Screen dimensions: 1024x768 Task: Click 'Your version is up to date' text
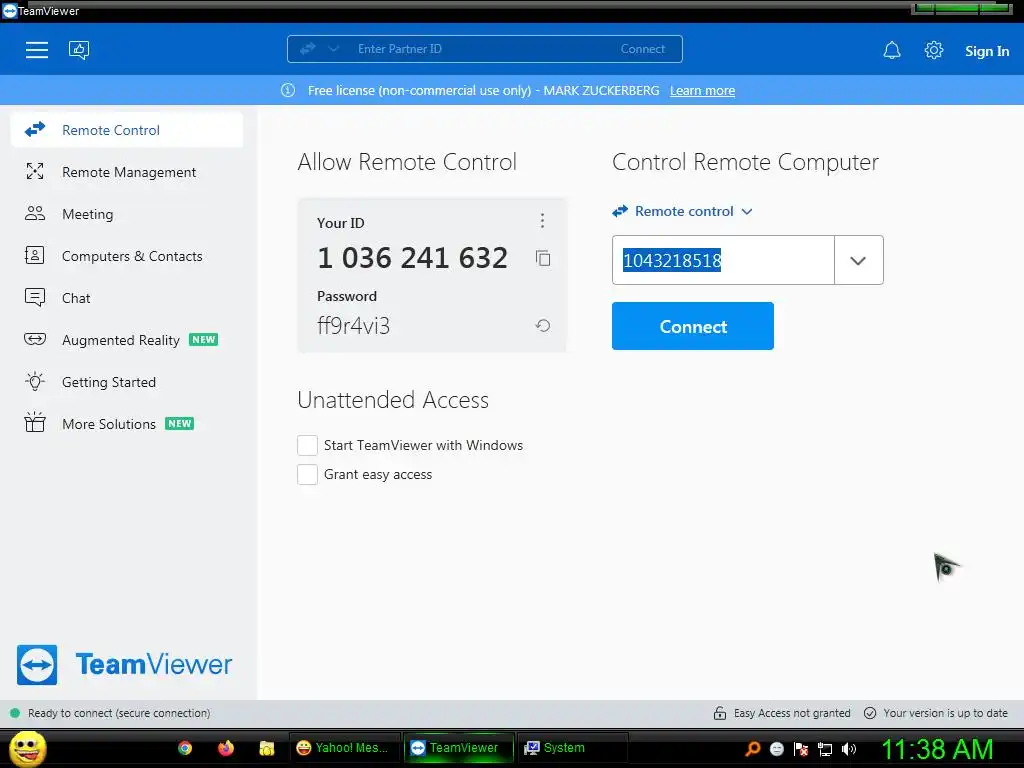(x=946, y=713)
